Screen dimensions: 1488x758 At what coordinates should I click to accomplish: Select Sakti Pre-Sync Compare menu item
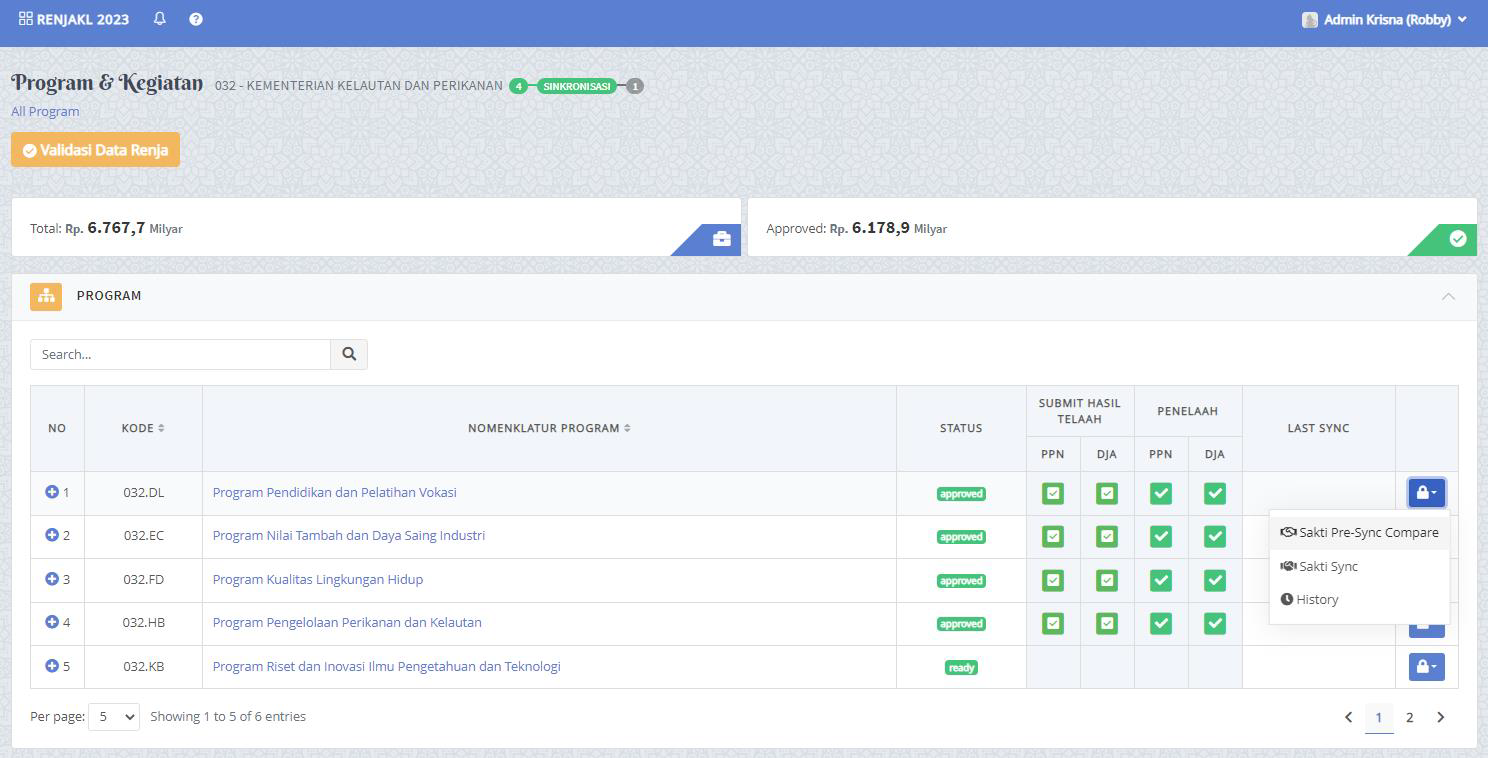click(x=1360, y=533)
